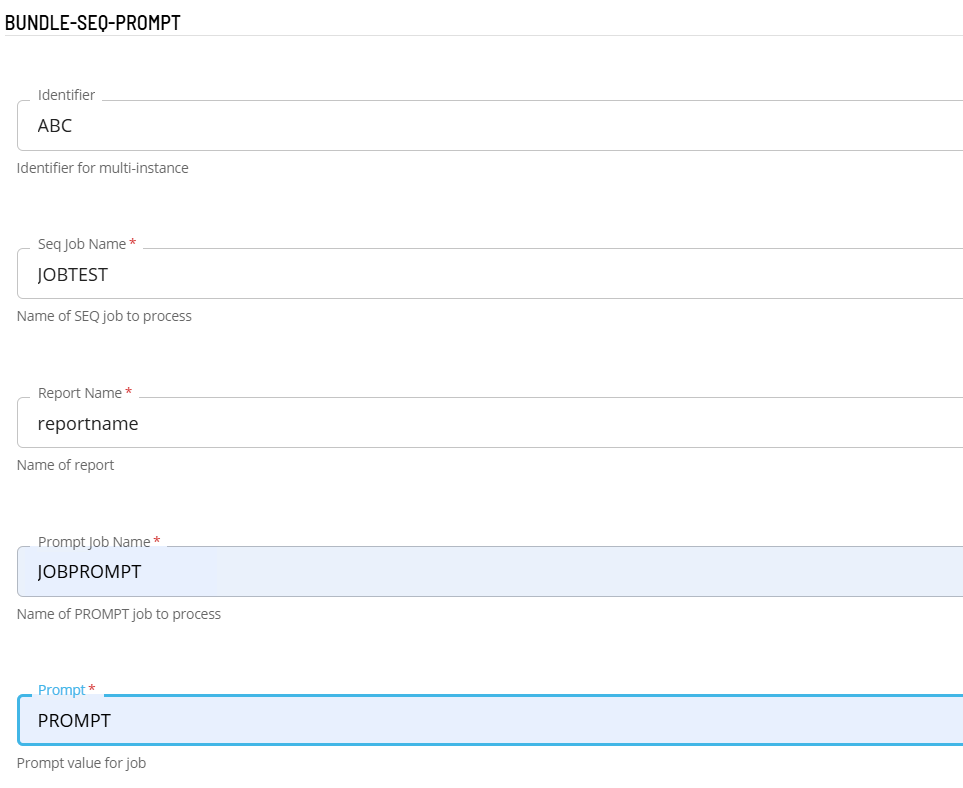Click helper text "Name of SEQ job to process"

coord(104,316)
